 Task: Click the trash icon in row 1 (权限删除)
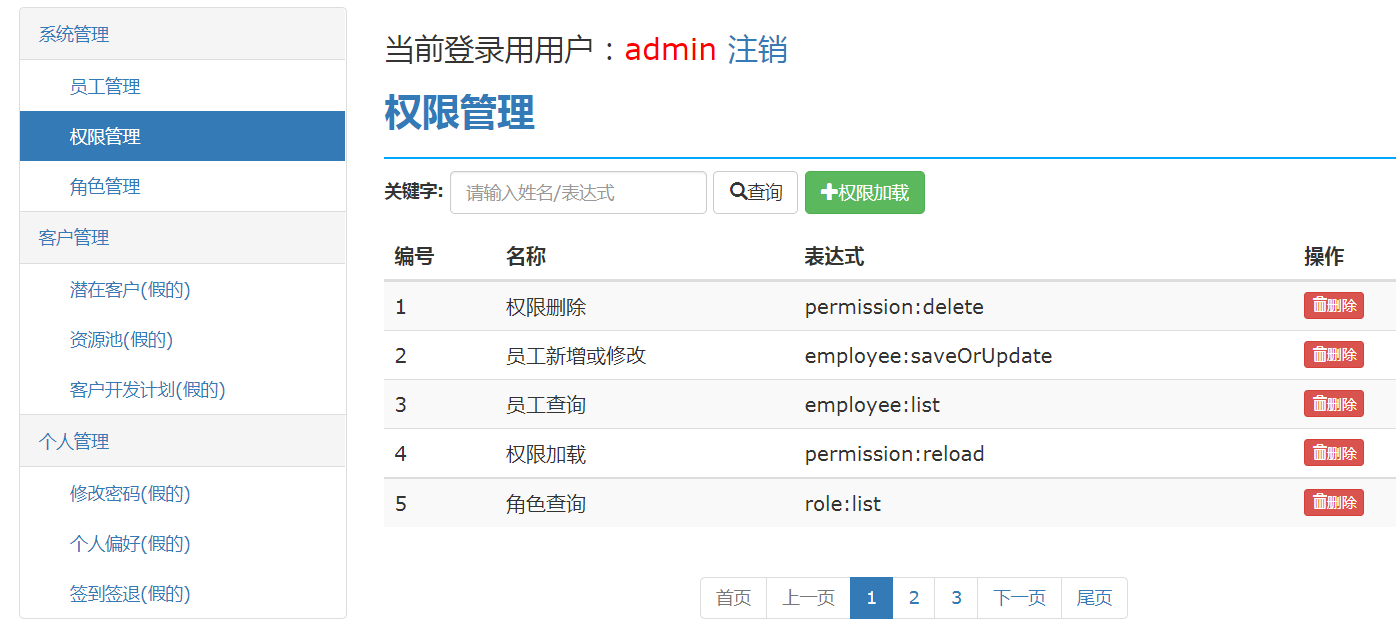1319,306
